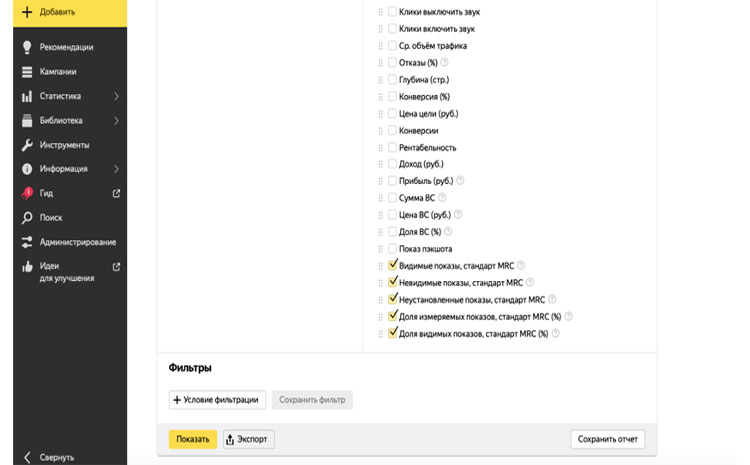Enable the Рентабельность checkbox
Viewport: 750px width, 465px height.
(x=393, y=147)
